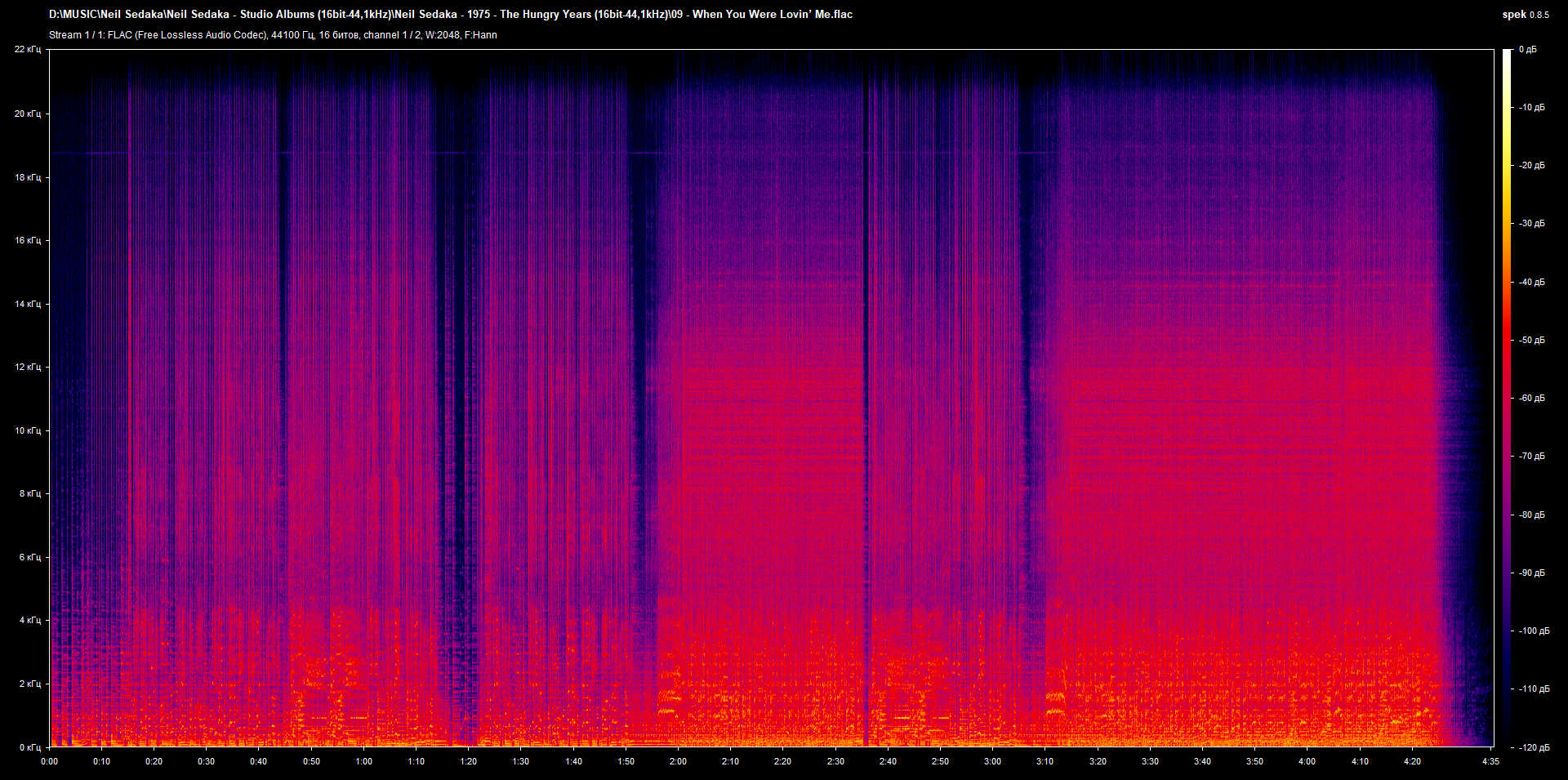Select the '4 кГц' frequency label

click(x=30, y=620)
